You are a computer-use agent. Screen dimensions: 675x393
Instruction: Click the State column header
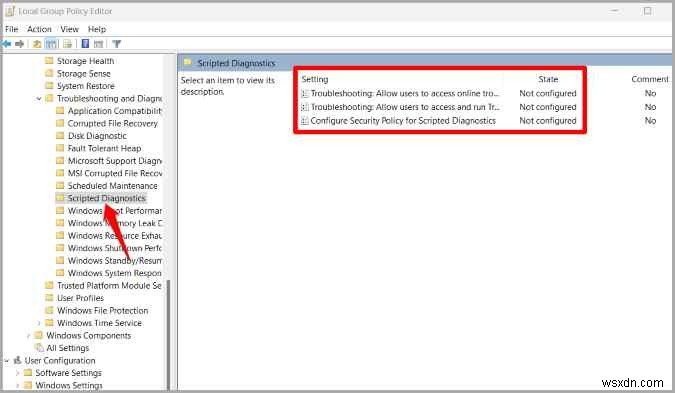(548, 79)
